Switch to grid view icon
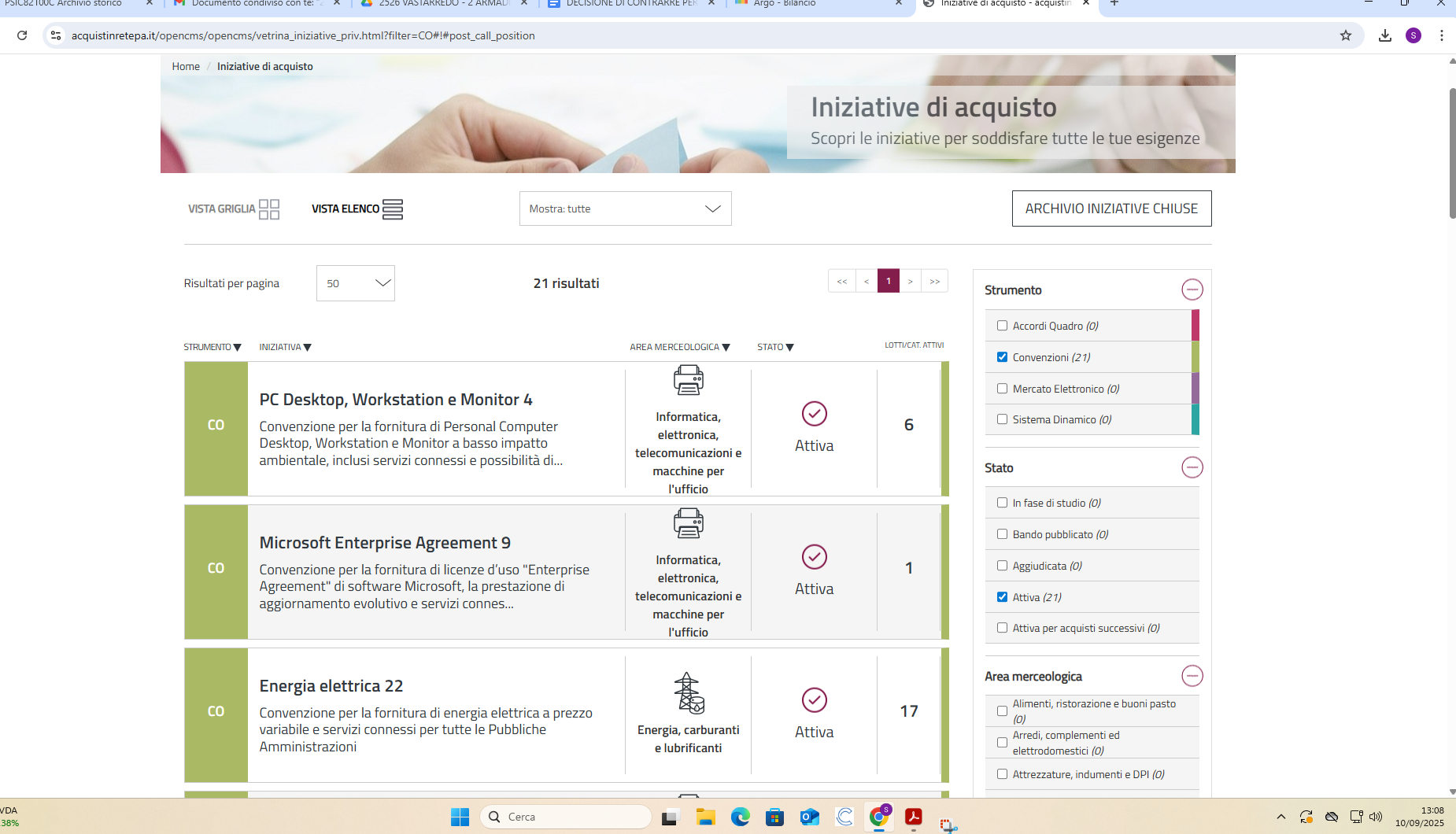This screenshot has width=1456, height=834. (269, 209)
